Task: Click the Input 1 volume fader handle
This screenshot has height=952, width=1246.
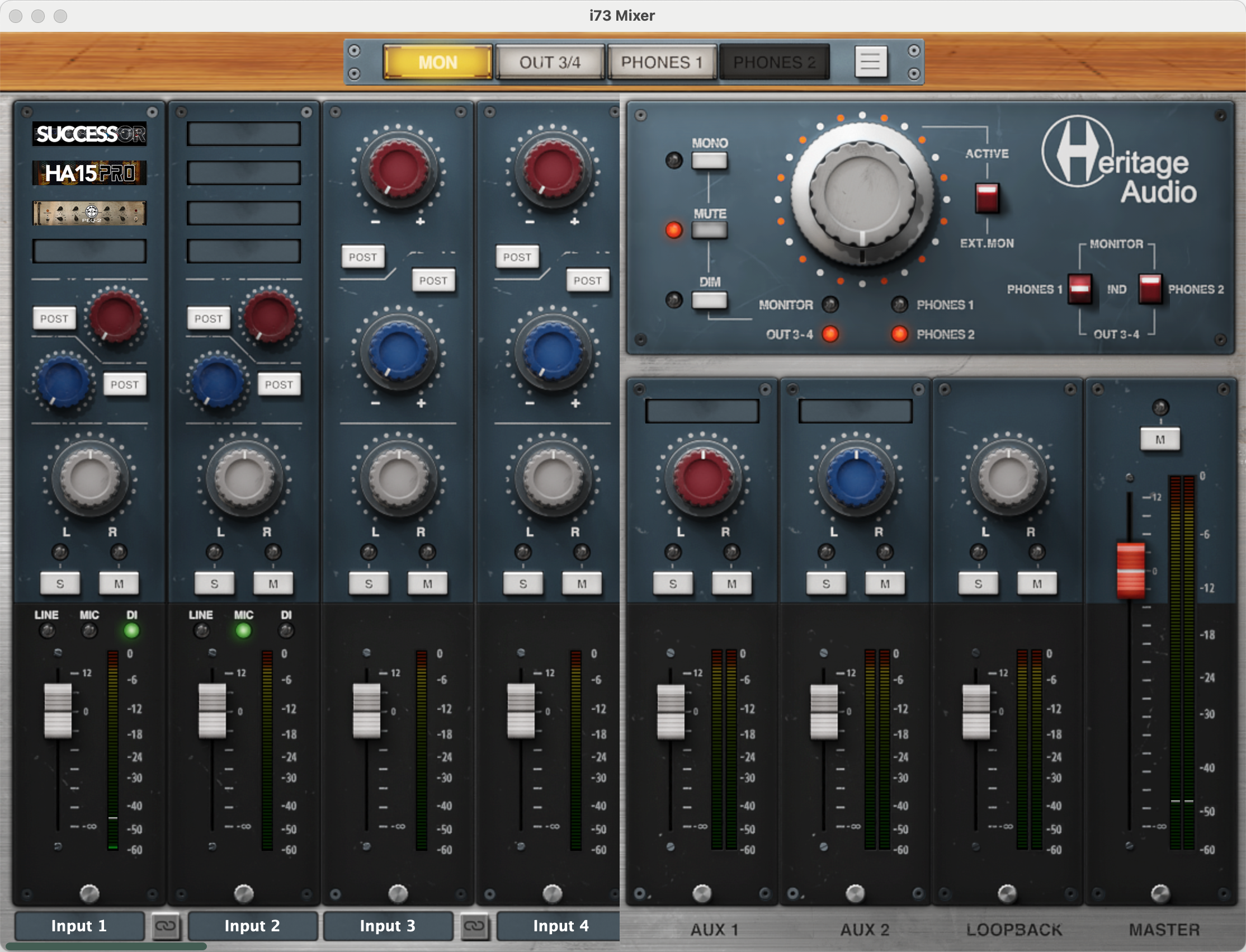Action: 58,710
